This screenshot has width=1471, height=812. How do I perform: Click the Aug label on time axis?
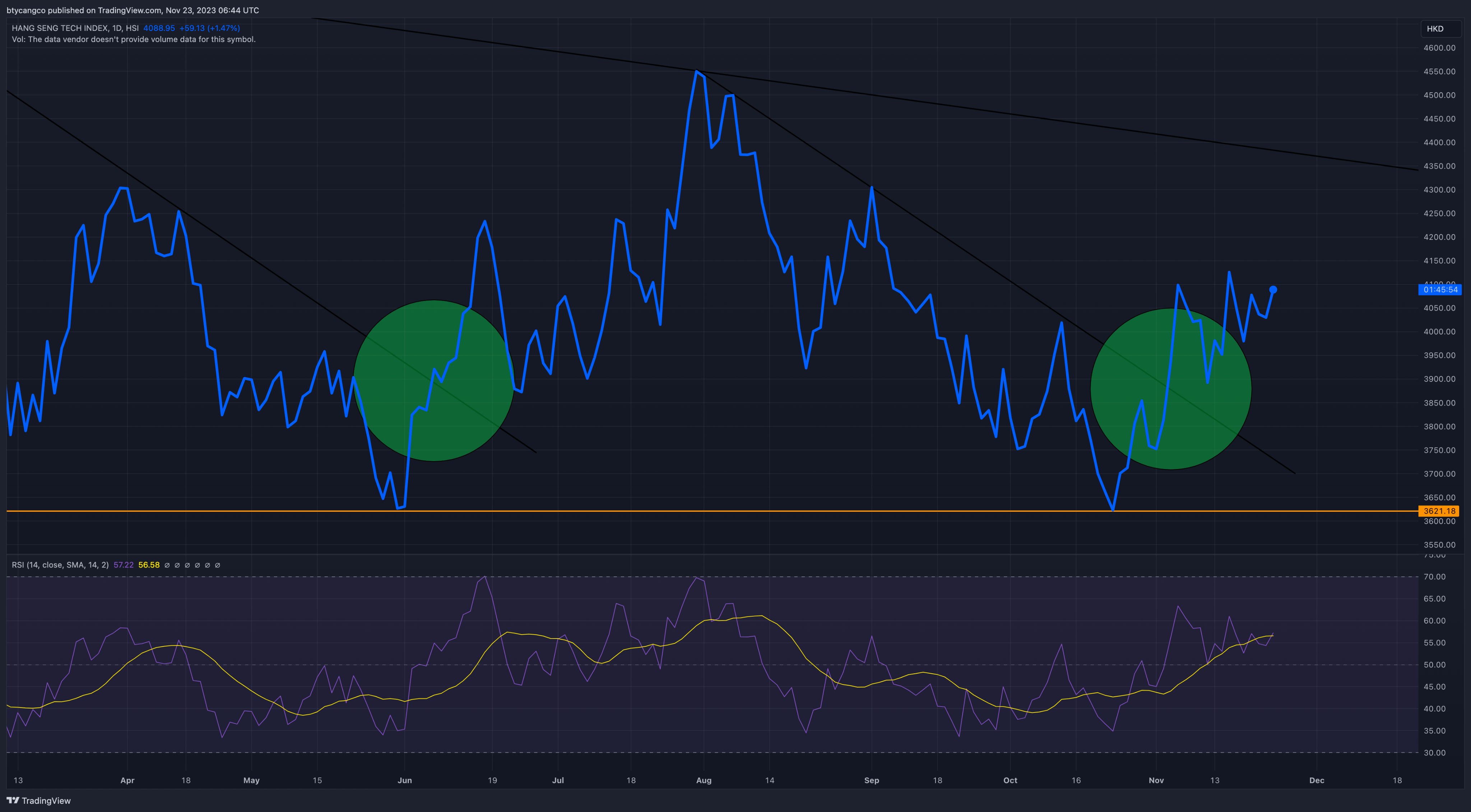click(704, 780)
